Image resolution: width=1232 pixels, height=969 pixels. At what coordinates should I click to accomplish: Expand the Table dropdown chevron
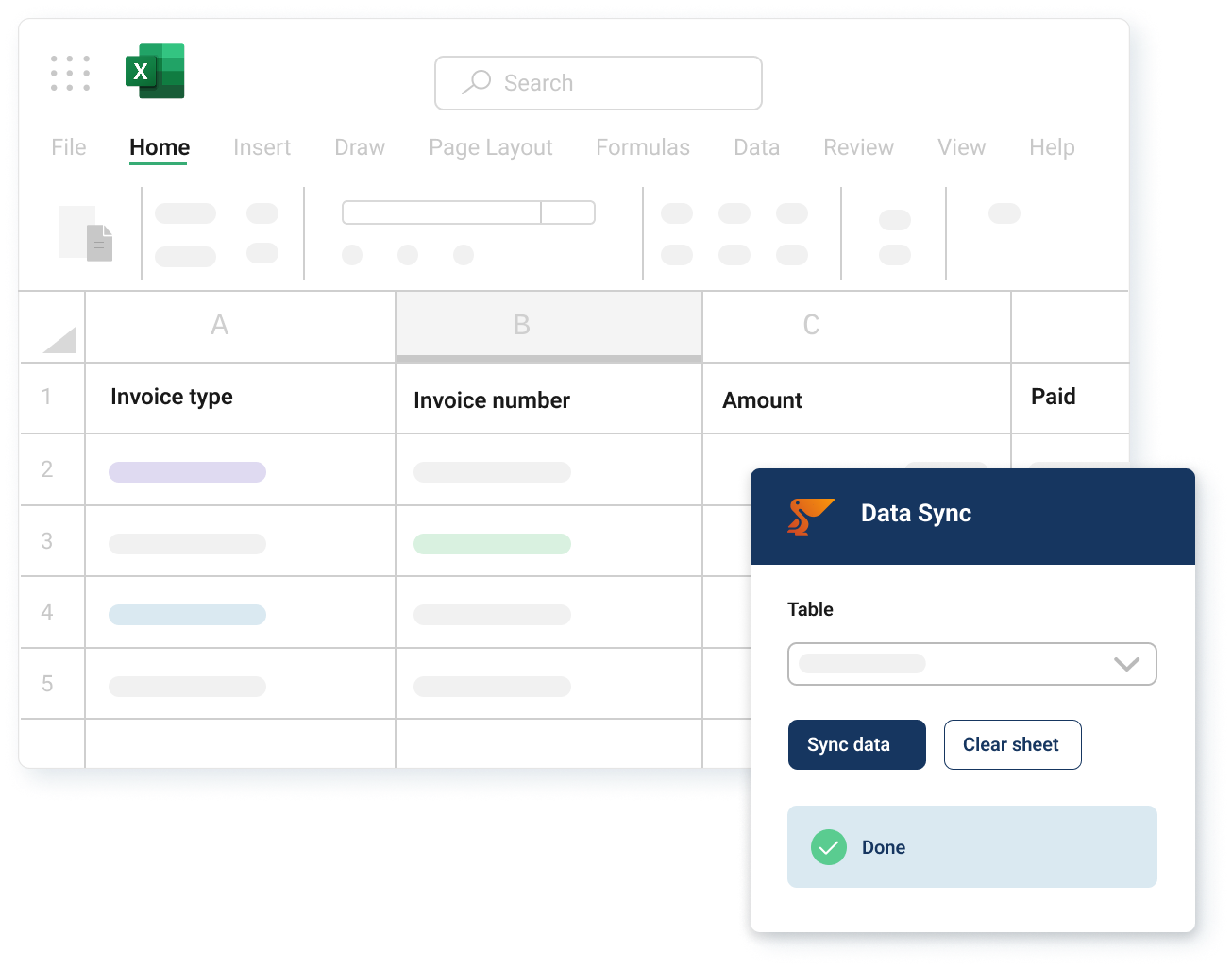tap(1126, 664)
